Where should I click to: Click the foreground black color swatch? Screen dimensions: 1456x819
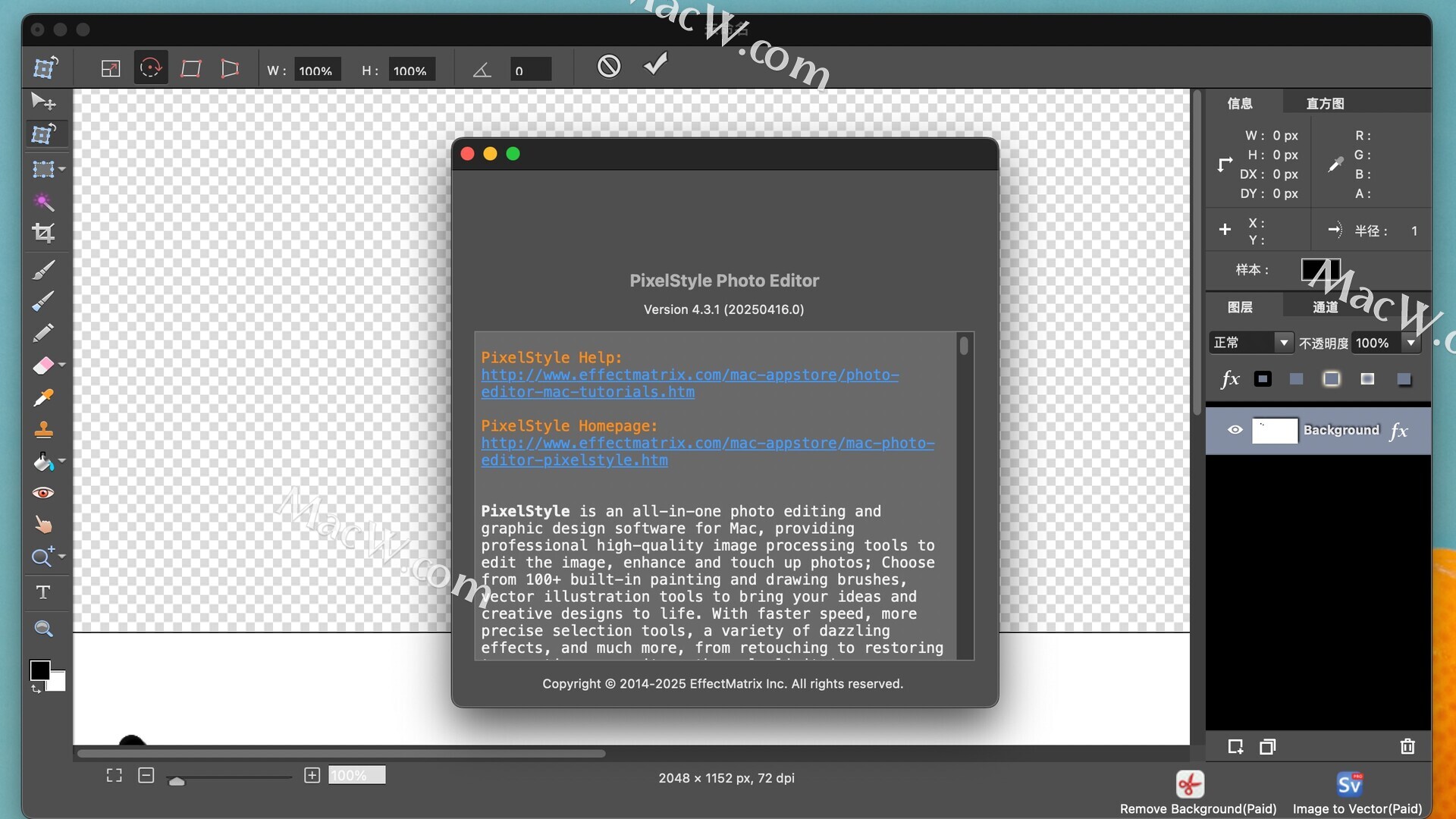click(39, 670)
